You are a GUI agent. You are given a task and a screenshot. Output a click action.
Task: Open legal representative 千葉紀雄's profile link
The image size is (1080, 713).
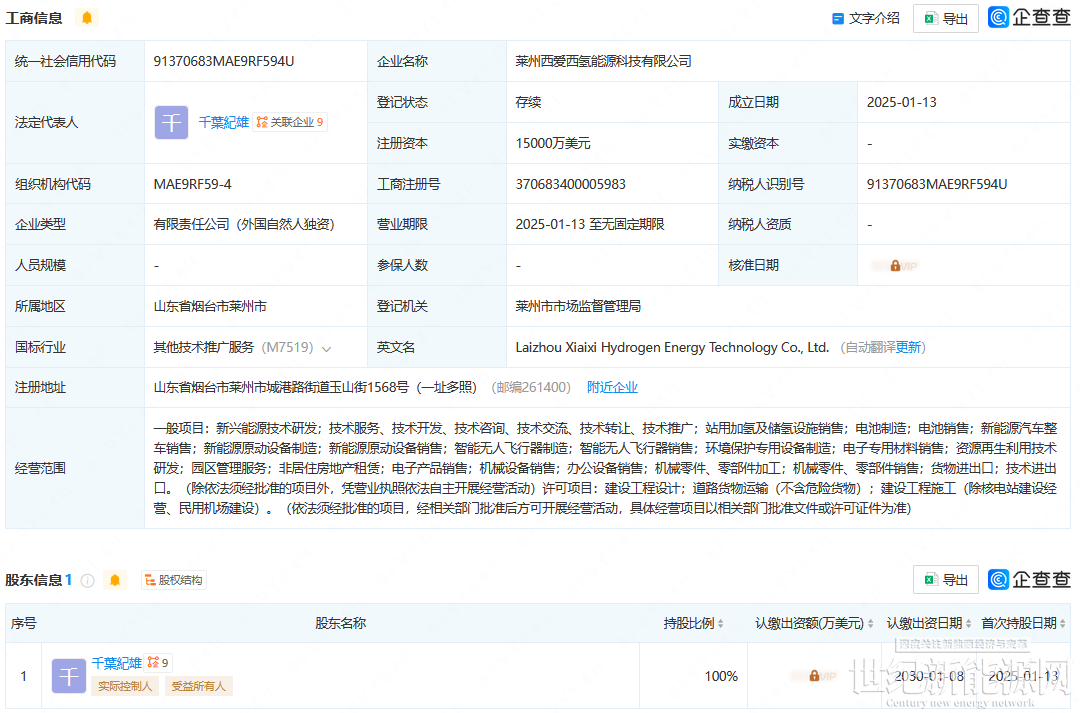tap(223, 122)
